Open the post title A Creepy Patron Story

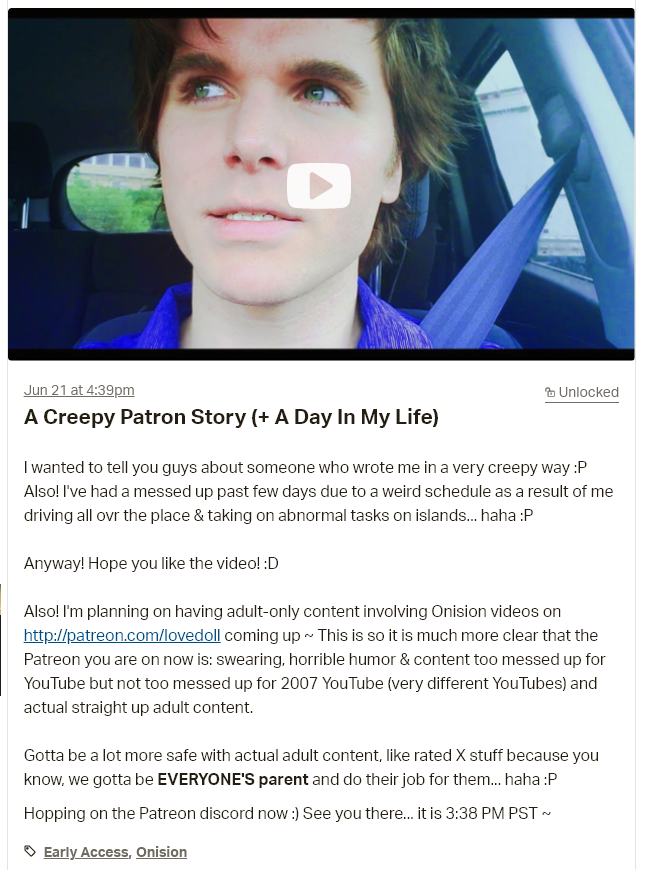coord(231,417)
